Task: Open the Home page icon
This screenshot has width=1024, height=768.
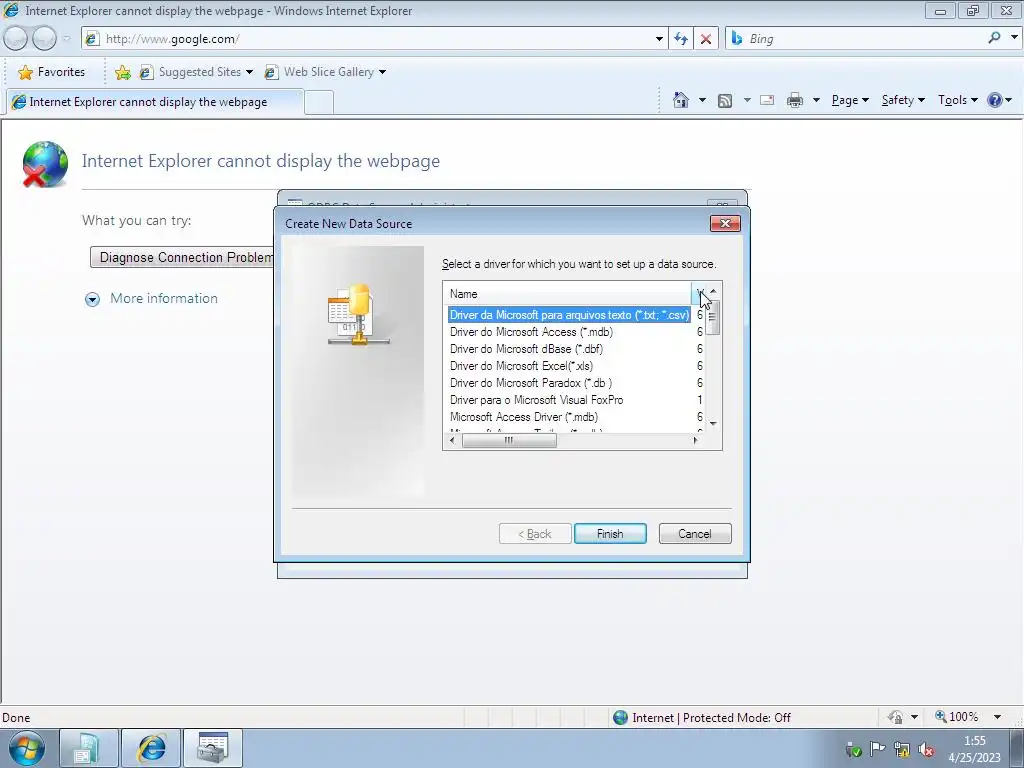Action: tap(680, 100)
